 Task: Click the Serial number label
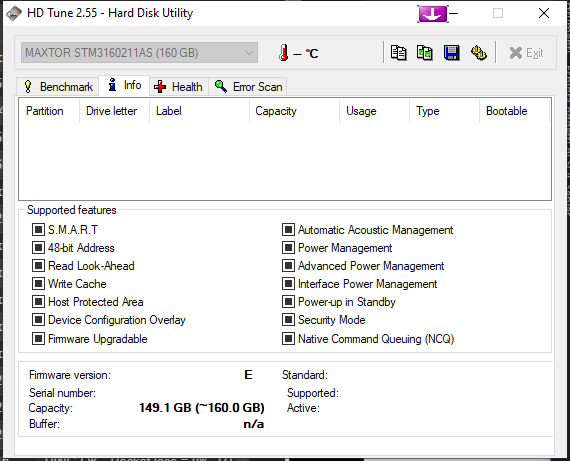point(62,393)
